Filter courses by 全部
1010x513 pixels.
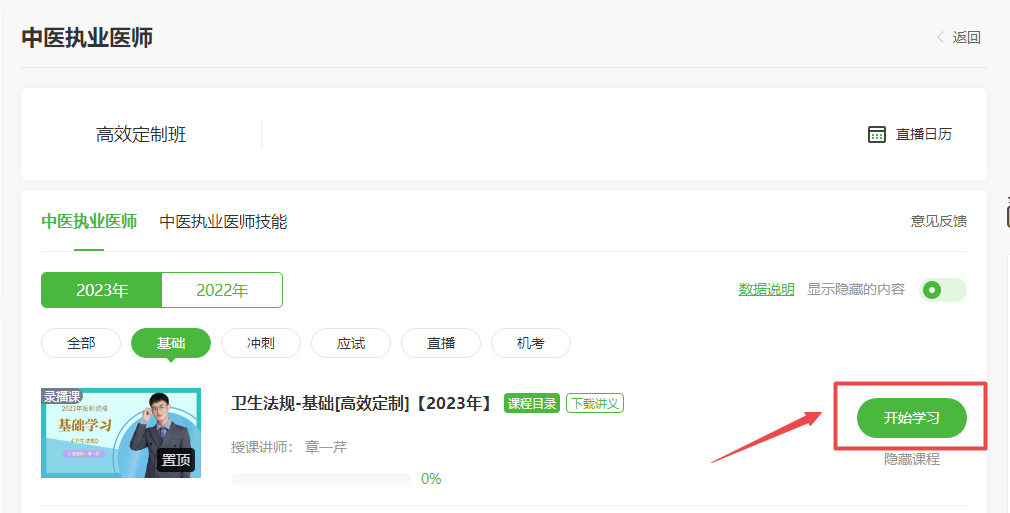(x=81, y=343)
